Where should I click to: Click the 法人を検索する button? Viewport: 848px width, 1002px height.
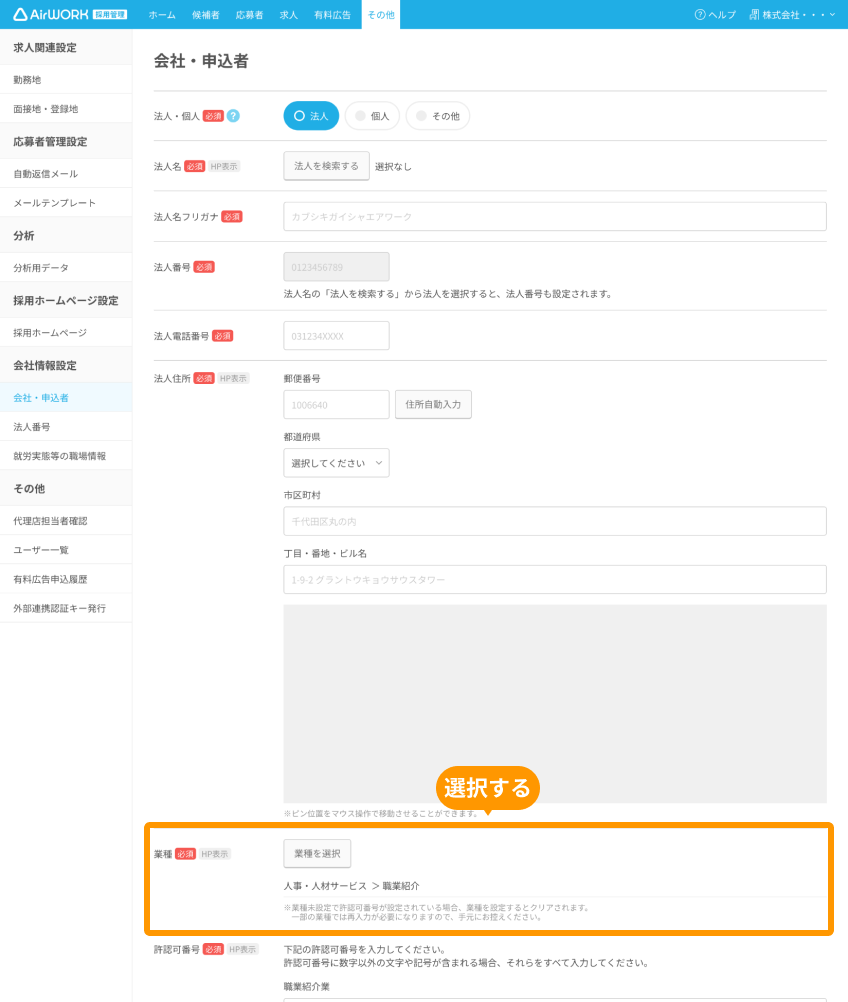[327, 166]
